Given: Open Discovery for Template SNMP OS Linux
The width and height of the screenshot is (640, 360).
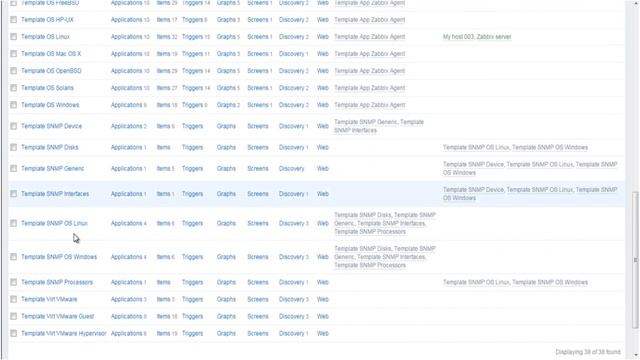Looking at the screenshot, I should tap(291, 223).
